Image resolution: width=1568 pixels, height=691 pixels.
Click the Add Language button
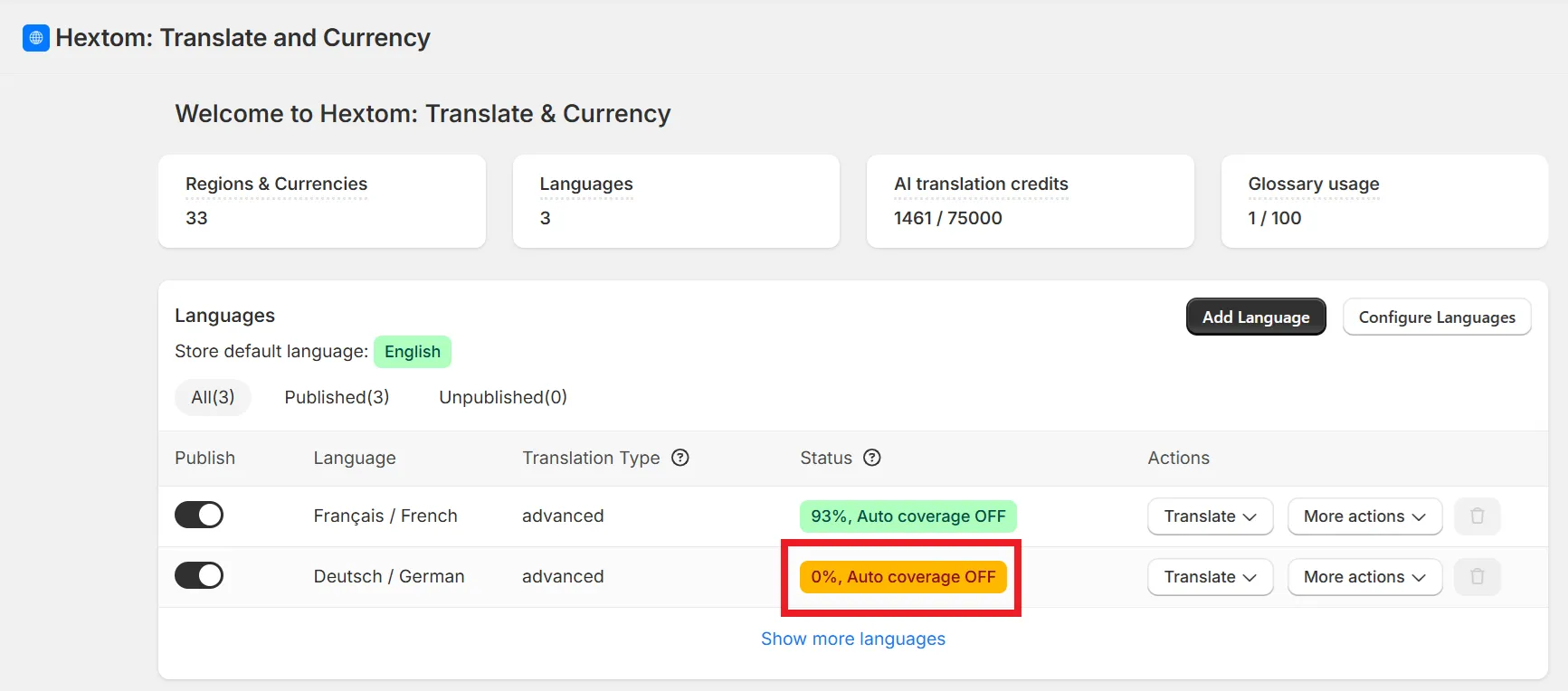[1256, 317]
